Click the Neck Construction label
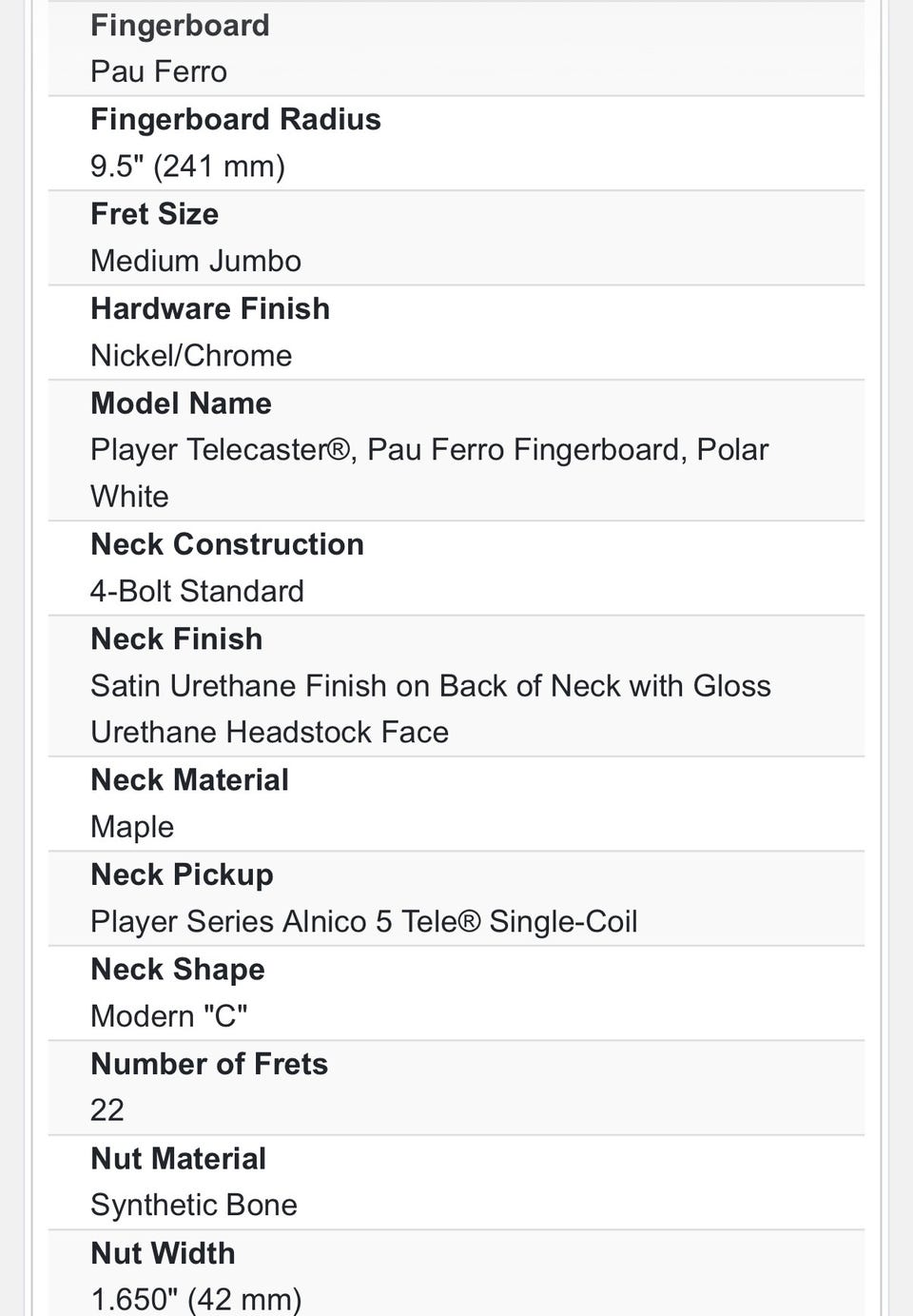This screenshot has width=913, height=1316. pyautogui.click(x=226, y=544)
